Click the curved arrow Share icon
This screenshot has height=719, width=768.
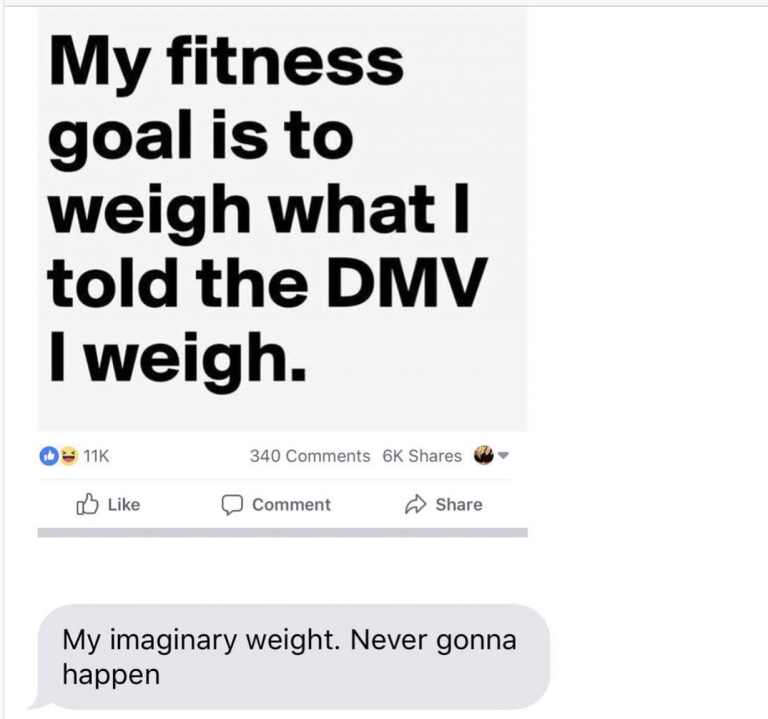point(415,504)
